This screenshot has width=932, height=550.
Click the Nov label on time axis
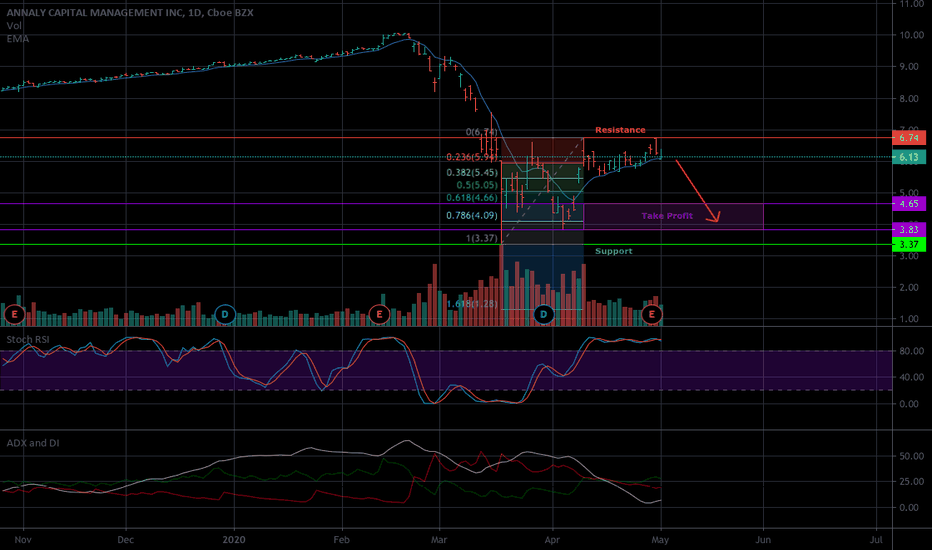(x=23, y=540)
